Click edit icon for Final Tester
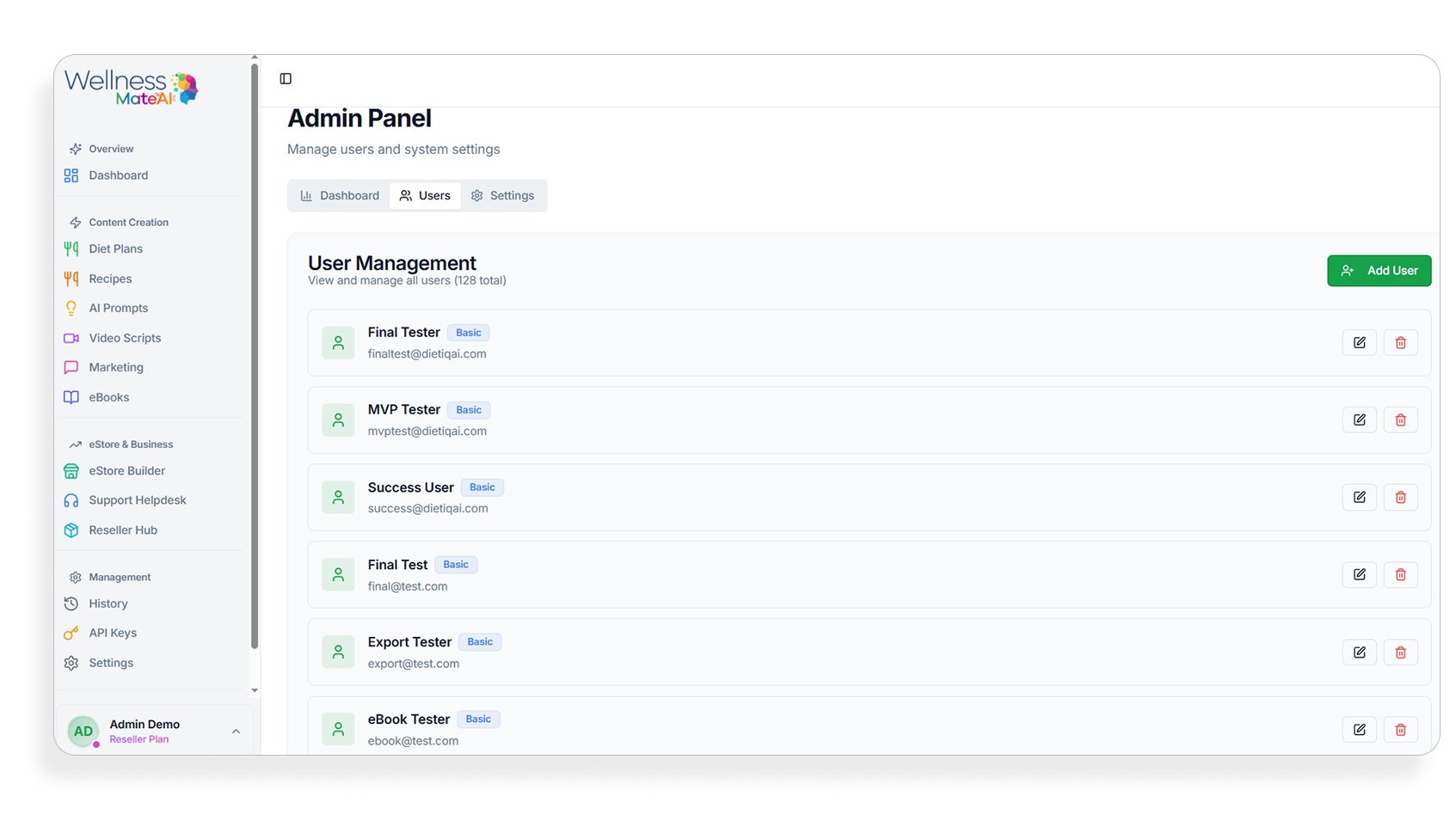The image size is (1456, 839). pos(1359,343)
